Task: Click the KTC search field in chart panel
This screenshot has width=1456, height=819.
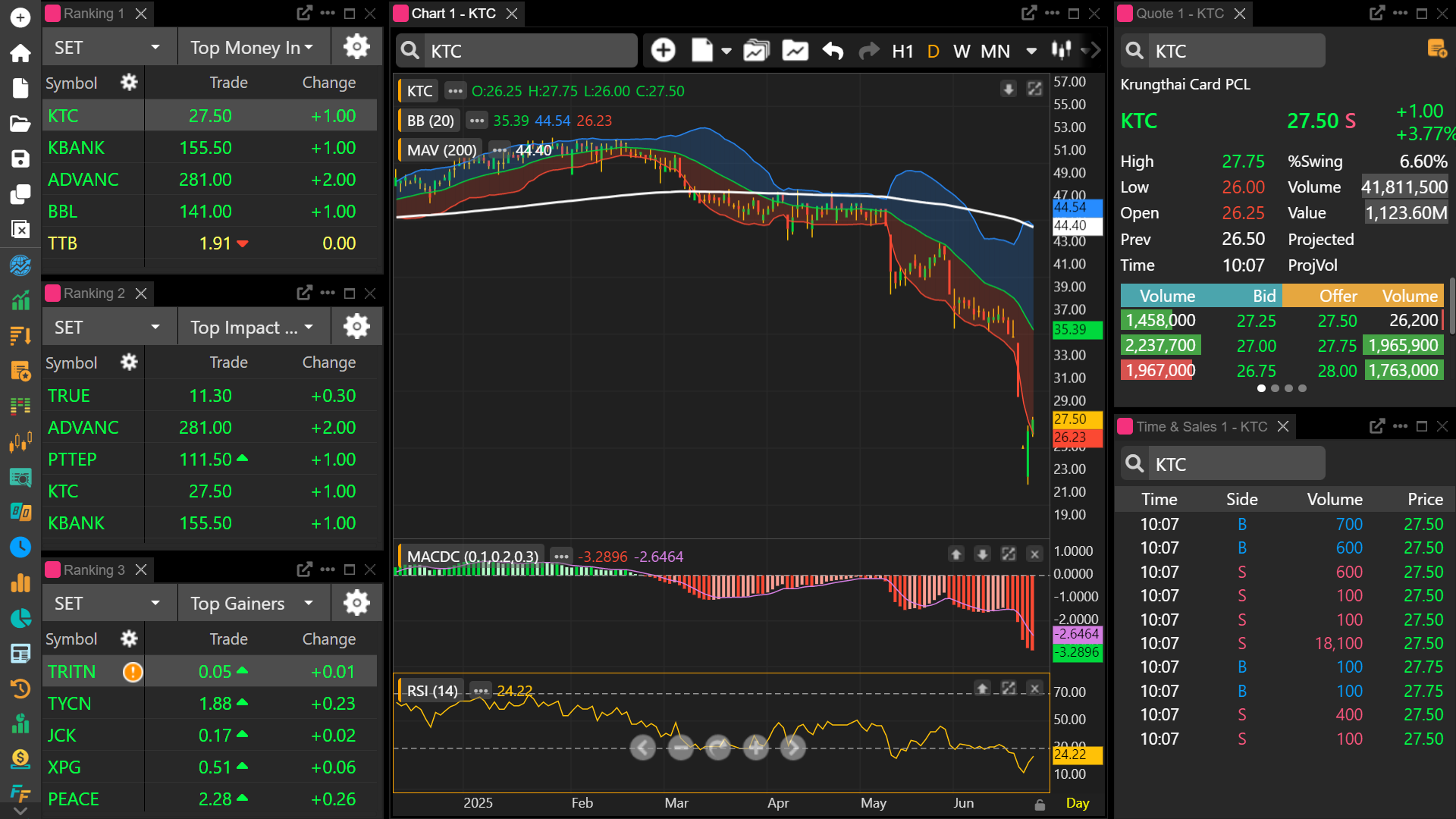Action: (516, 51)
